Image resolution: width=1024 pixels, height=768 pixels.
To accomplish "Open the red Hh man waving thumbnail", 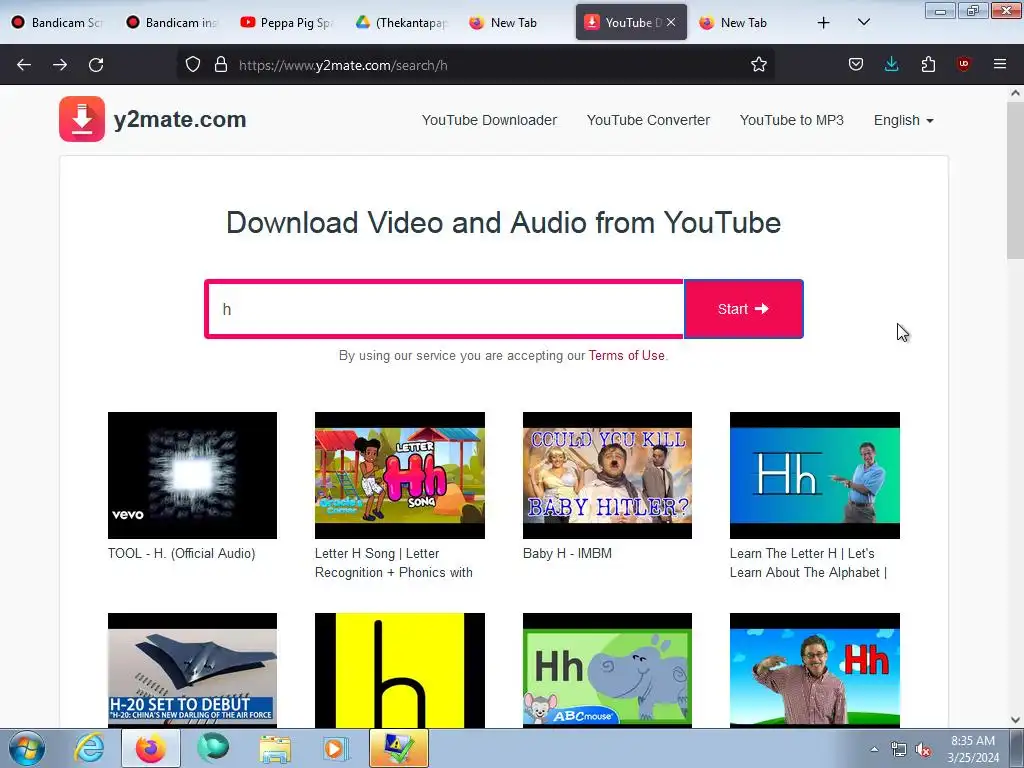I will point(814,670).
